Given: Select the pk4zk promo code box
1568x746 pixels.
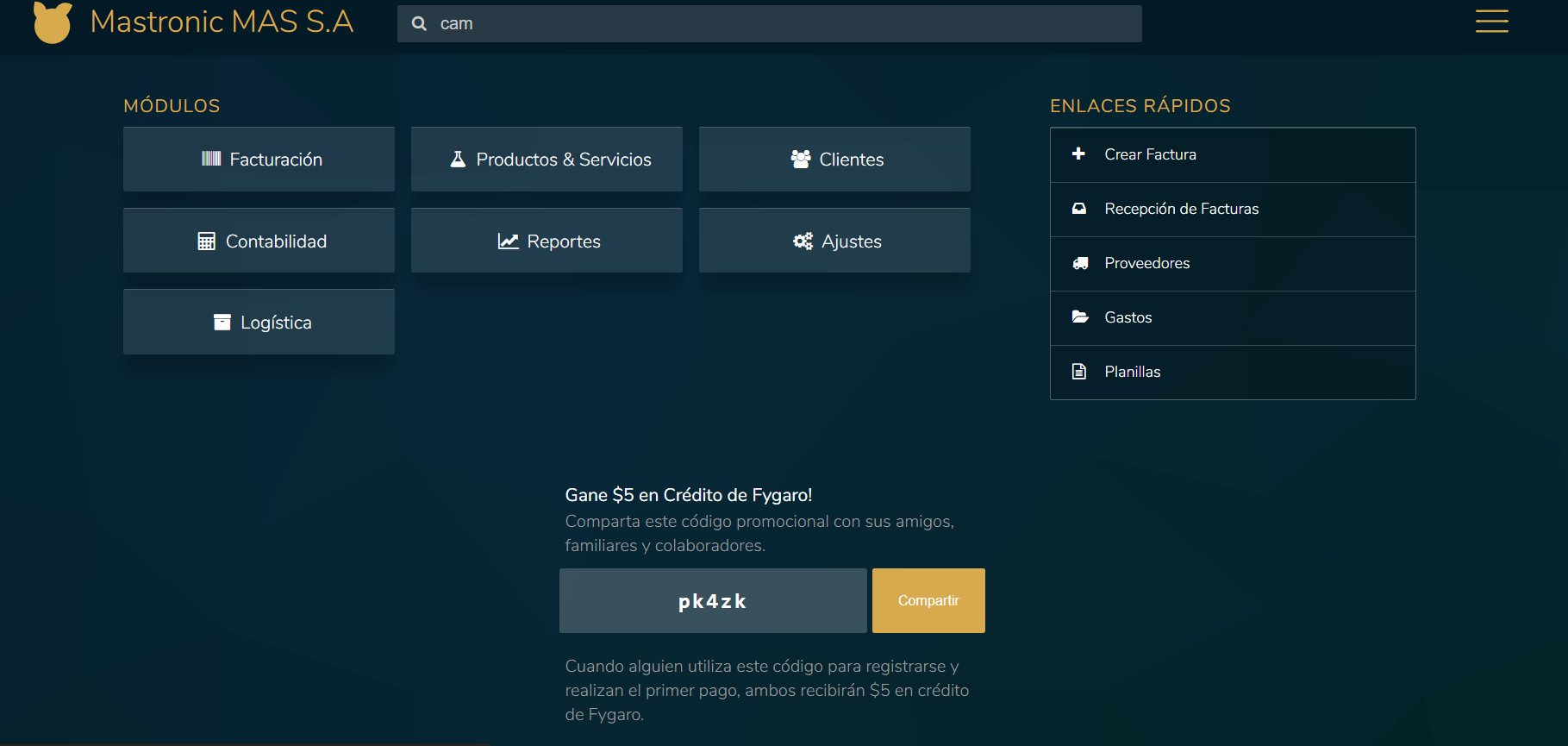Looking at the screenshot, I should 712,601.
